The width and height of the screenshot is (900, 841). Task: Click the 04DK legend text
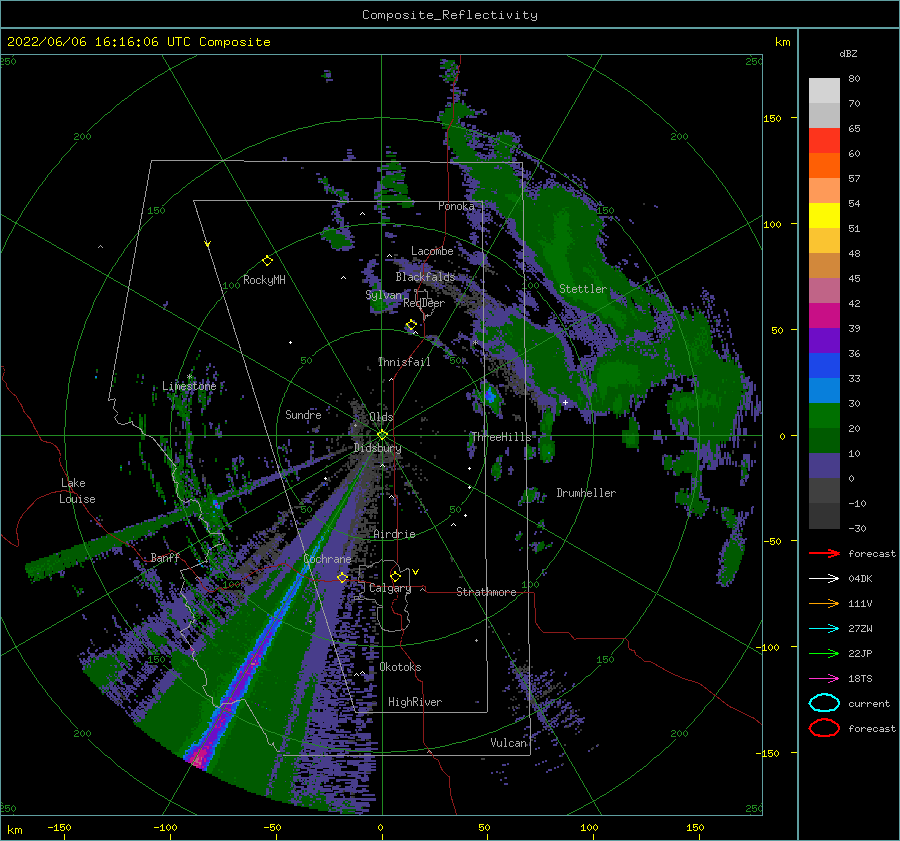tap(860, 578)
